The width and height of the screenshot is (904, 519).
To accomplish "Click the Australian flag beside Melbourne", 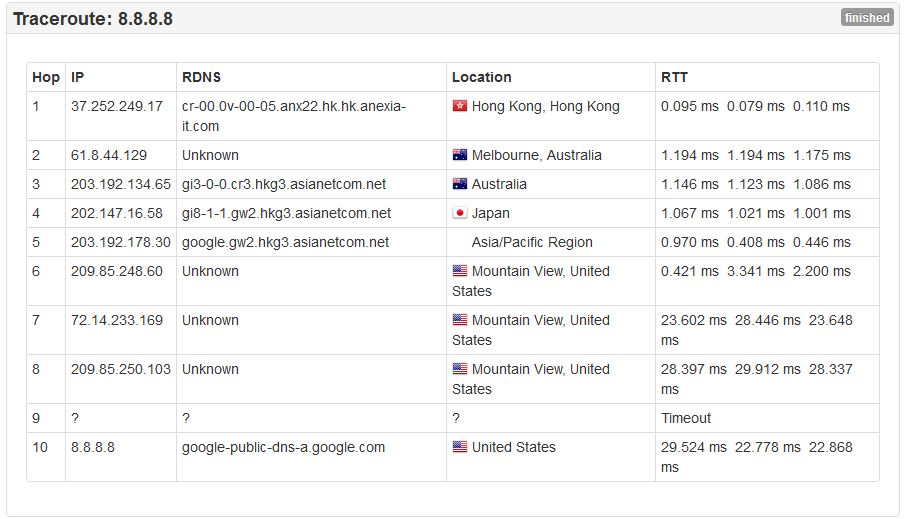I will pos(460,155).
